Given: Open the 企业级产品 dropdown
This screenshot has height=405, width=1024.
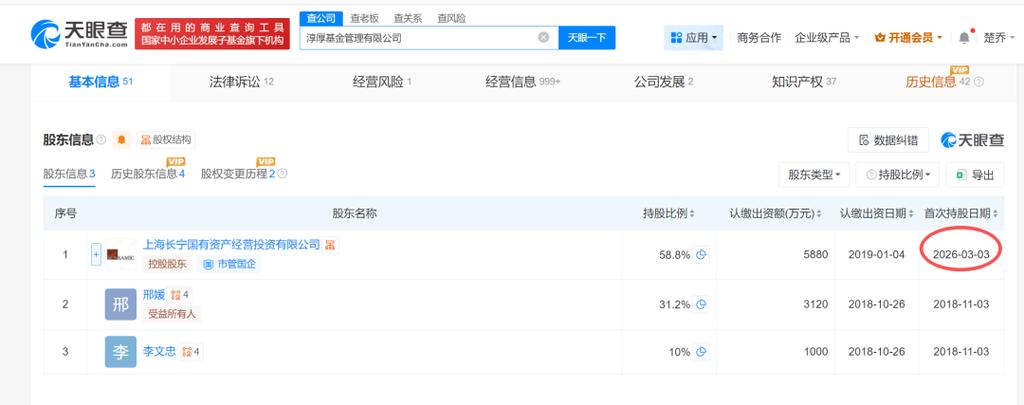Looking at the screenshot, I should click(826, 38).
